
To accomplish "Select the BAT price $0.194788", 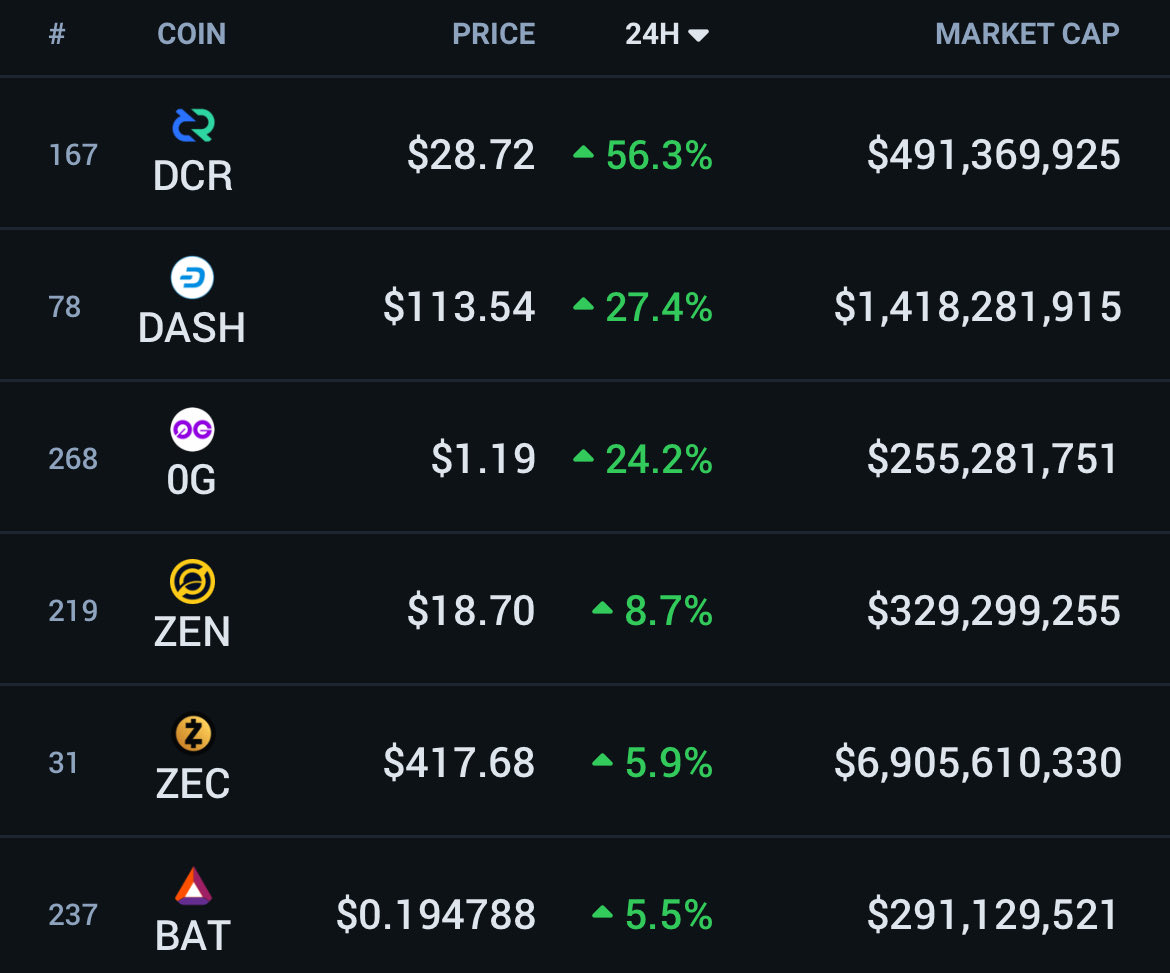I will click(436, 915).
